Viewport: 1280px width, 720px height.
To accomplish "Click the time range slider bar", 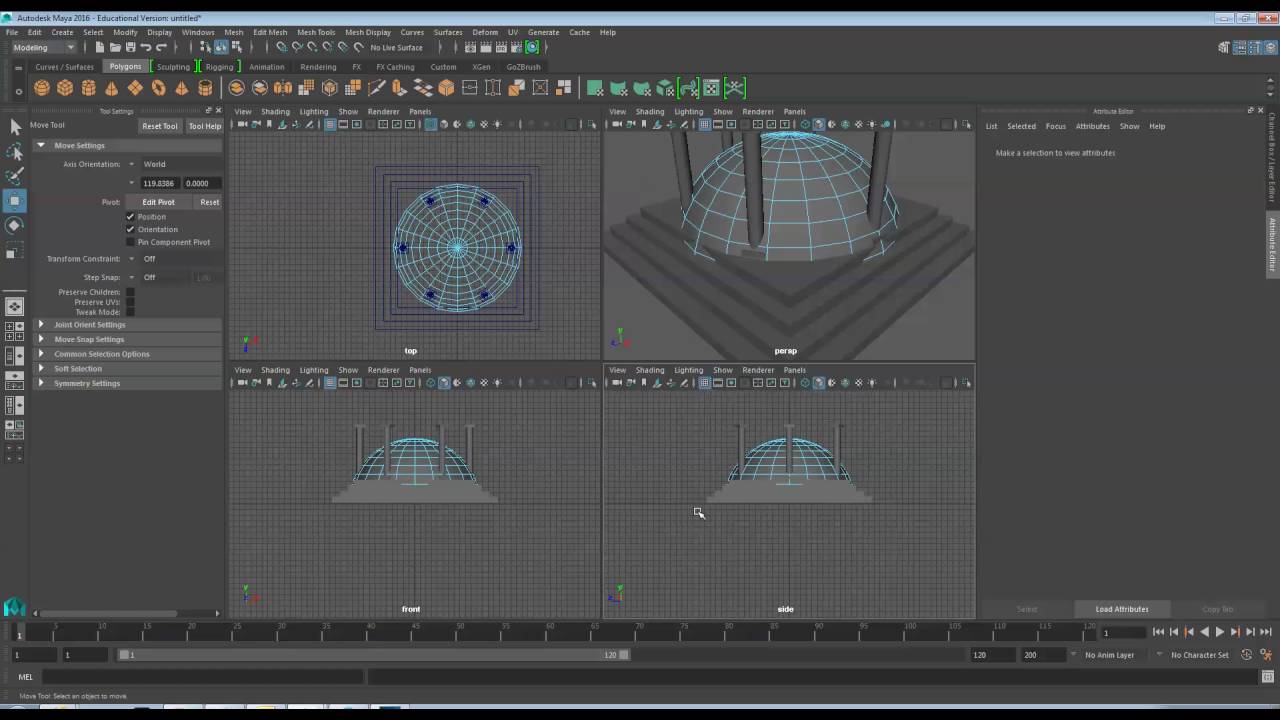I will [374, 655].
